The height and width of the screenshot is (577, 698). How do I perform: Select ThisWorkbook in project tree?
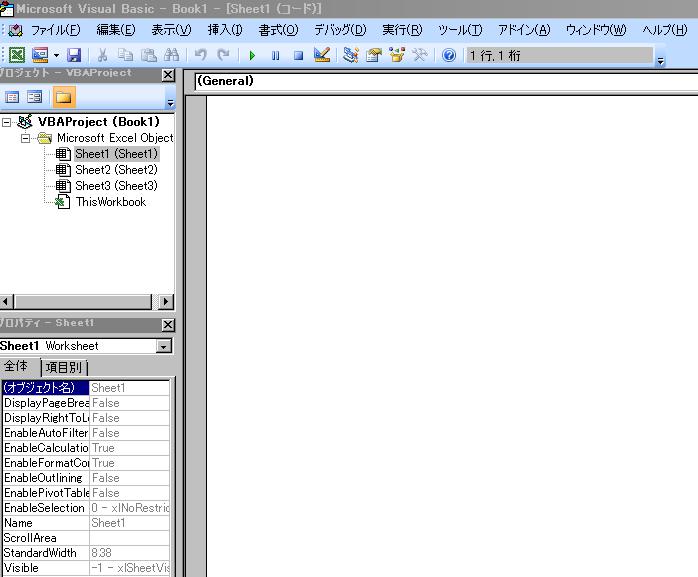pyautogui.click(x=111, y=202)
